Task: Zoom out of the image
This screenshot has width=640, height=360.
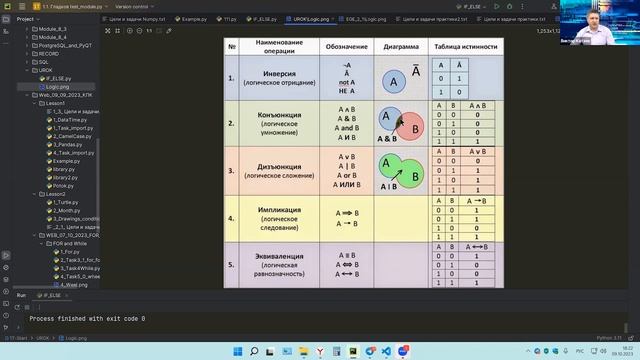Action: [x=139, y=31]
